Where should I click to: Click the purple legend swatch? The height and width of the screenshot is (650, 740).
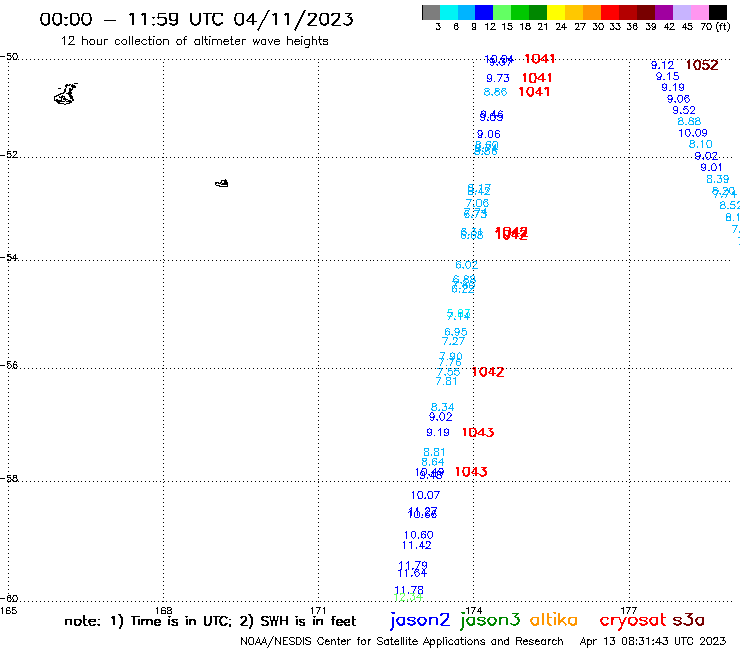pos(664,12)
